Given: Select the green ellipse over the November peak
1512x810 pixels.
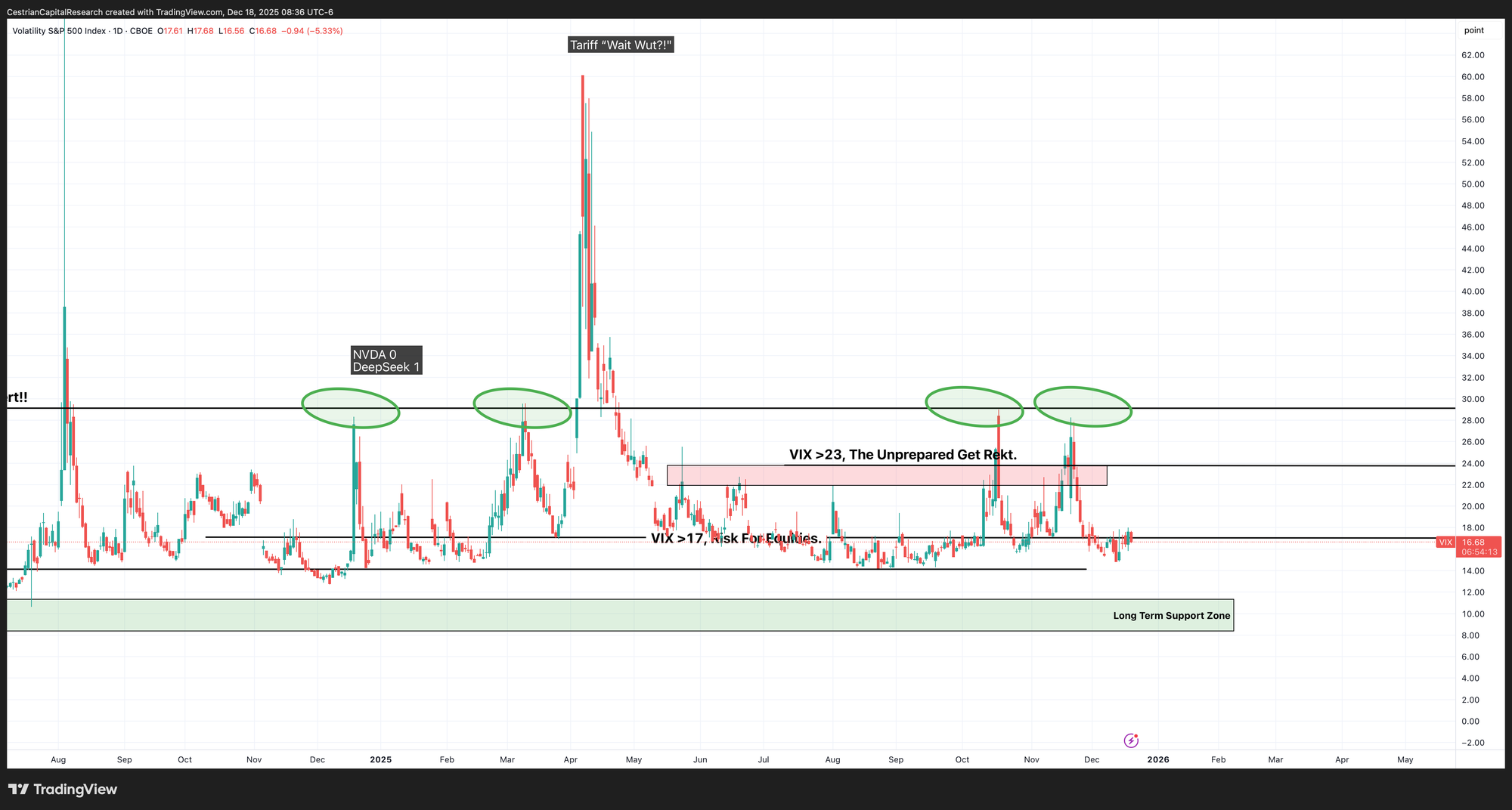Looking at the screenshot, I should (1083, 407).
